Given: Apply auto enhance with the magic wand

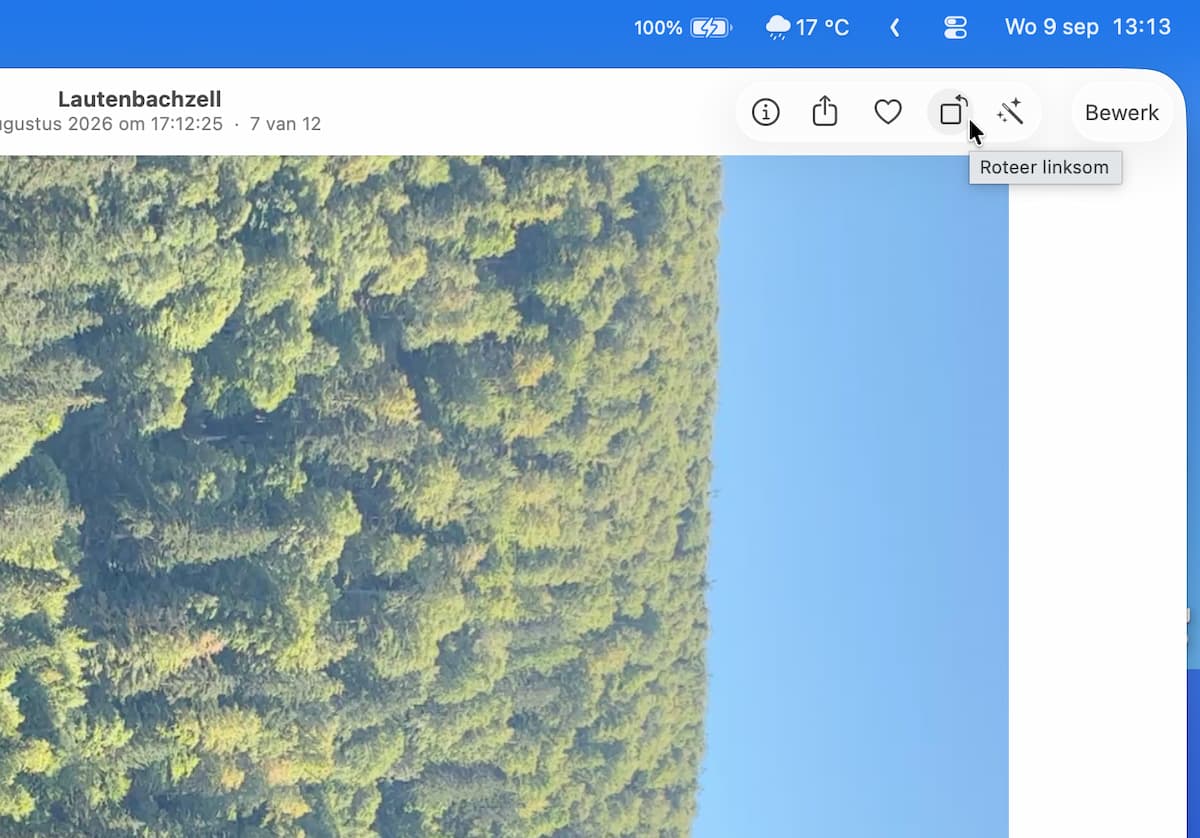Looking at the screenshot, I should click(1010, 112).
